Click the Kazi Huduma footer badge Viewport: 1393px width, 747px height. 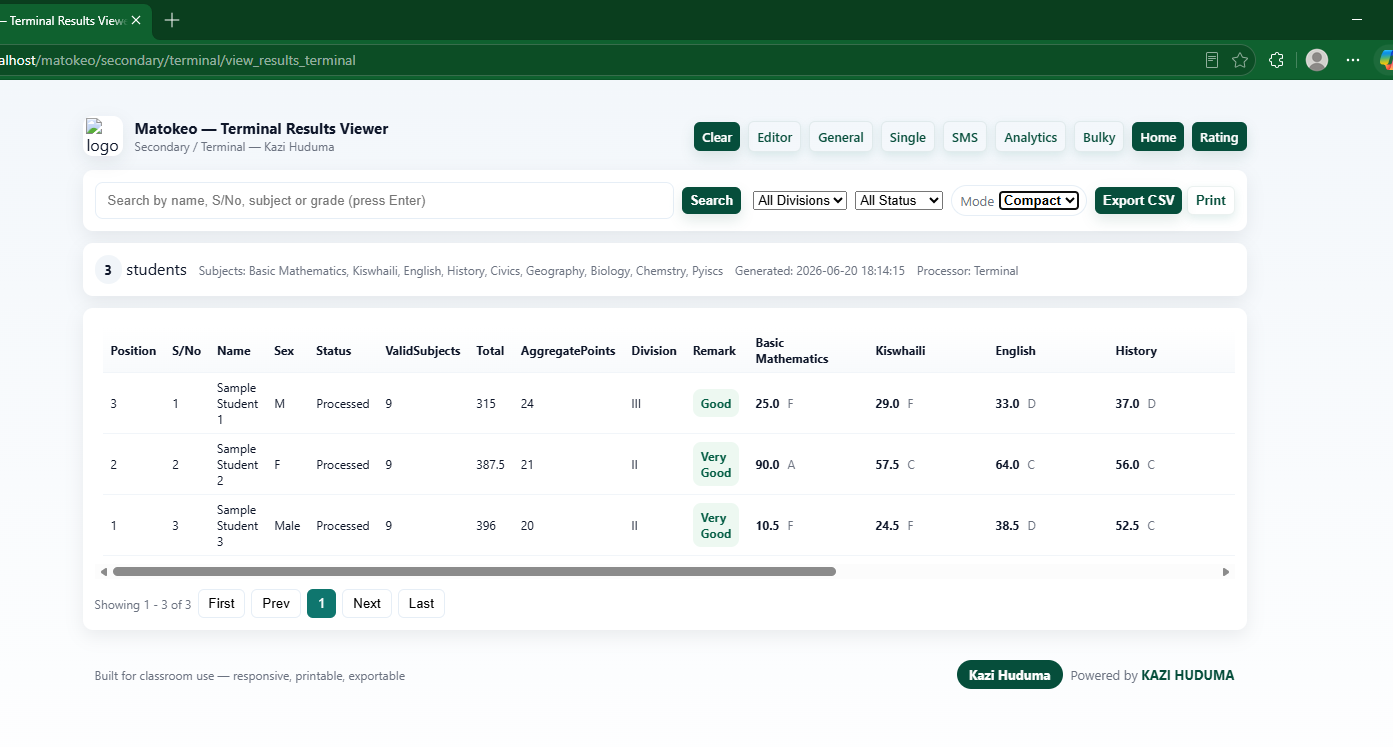coord(1010,675)
